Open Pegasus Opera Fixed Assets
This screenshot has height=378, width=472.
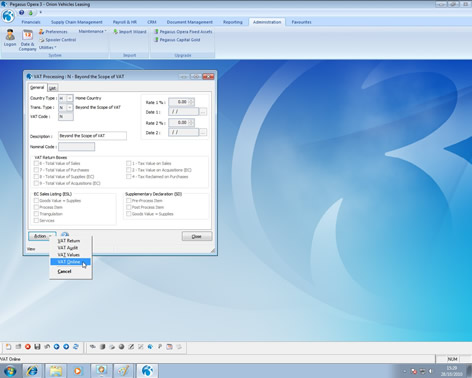coord(183,32)
